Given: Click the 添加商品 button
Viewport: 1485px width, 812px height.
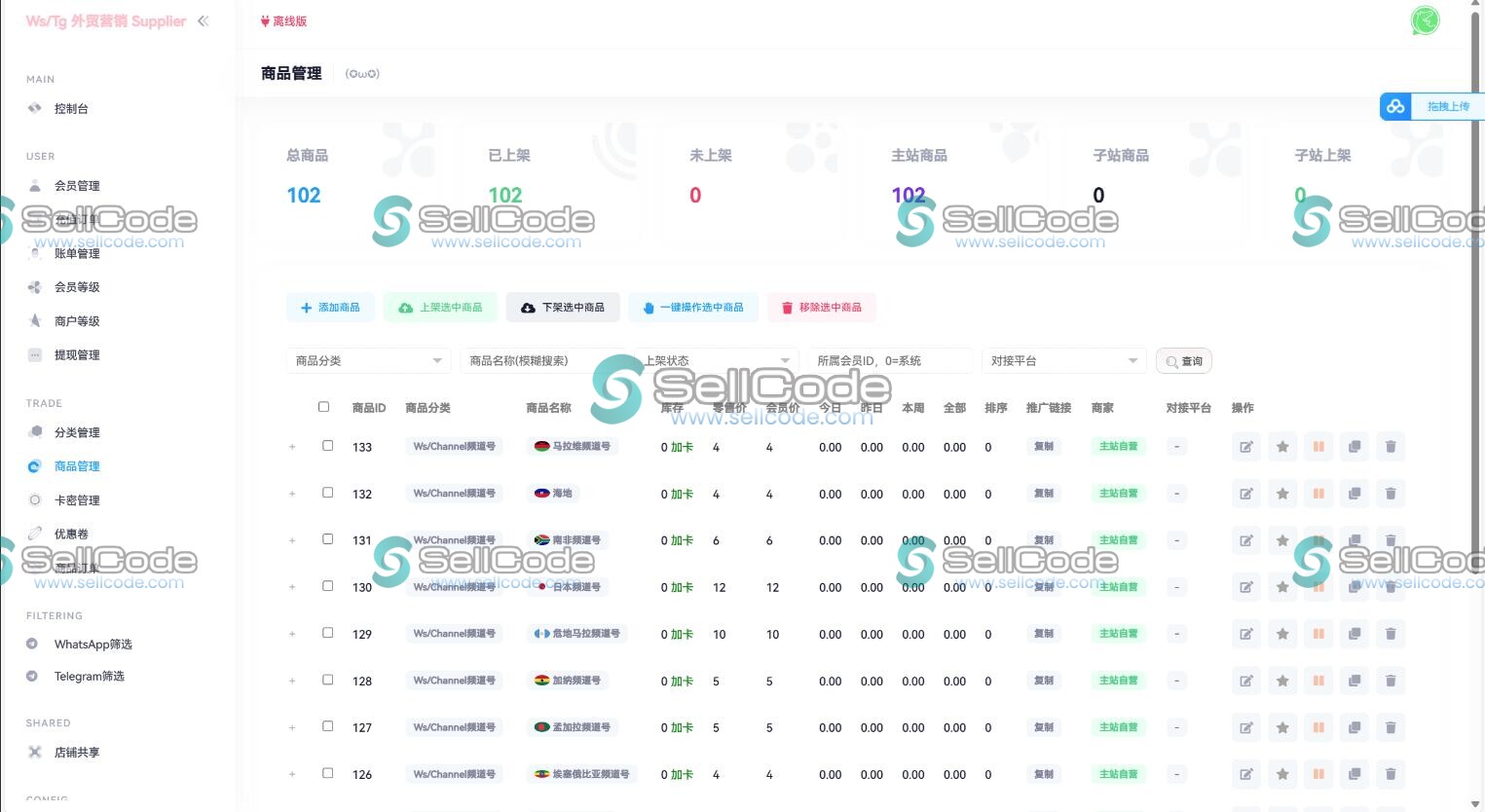Looking at the screenshot, I should (x=331, y=308).
